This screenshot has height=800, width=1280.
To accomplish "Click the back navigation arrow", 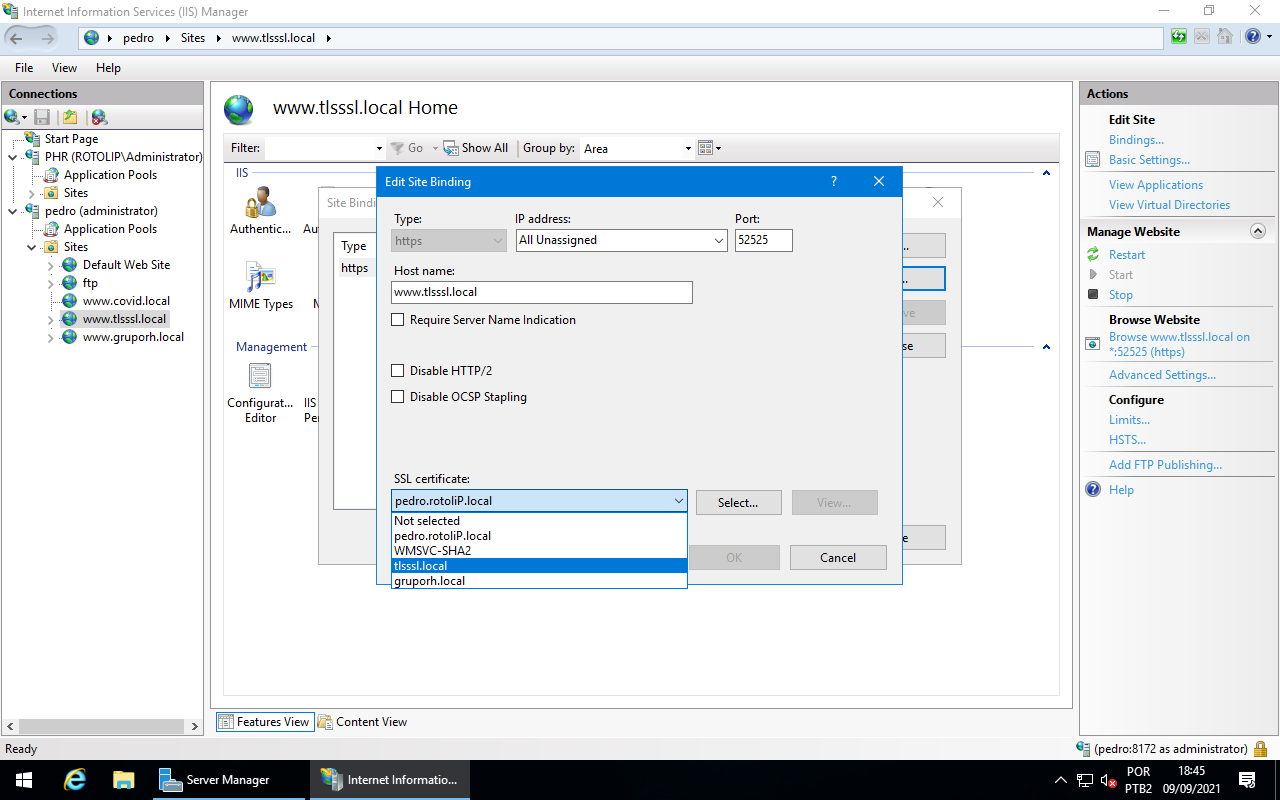I will pos(15,37).
